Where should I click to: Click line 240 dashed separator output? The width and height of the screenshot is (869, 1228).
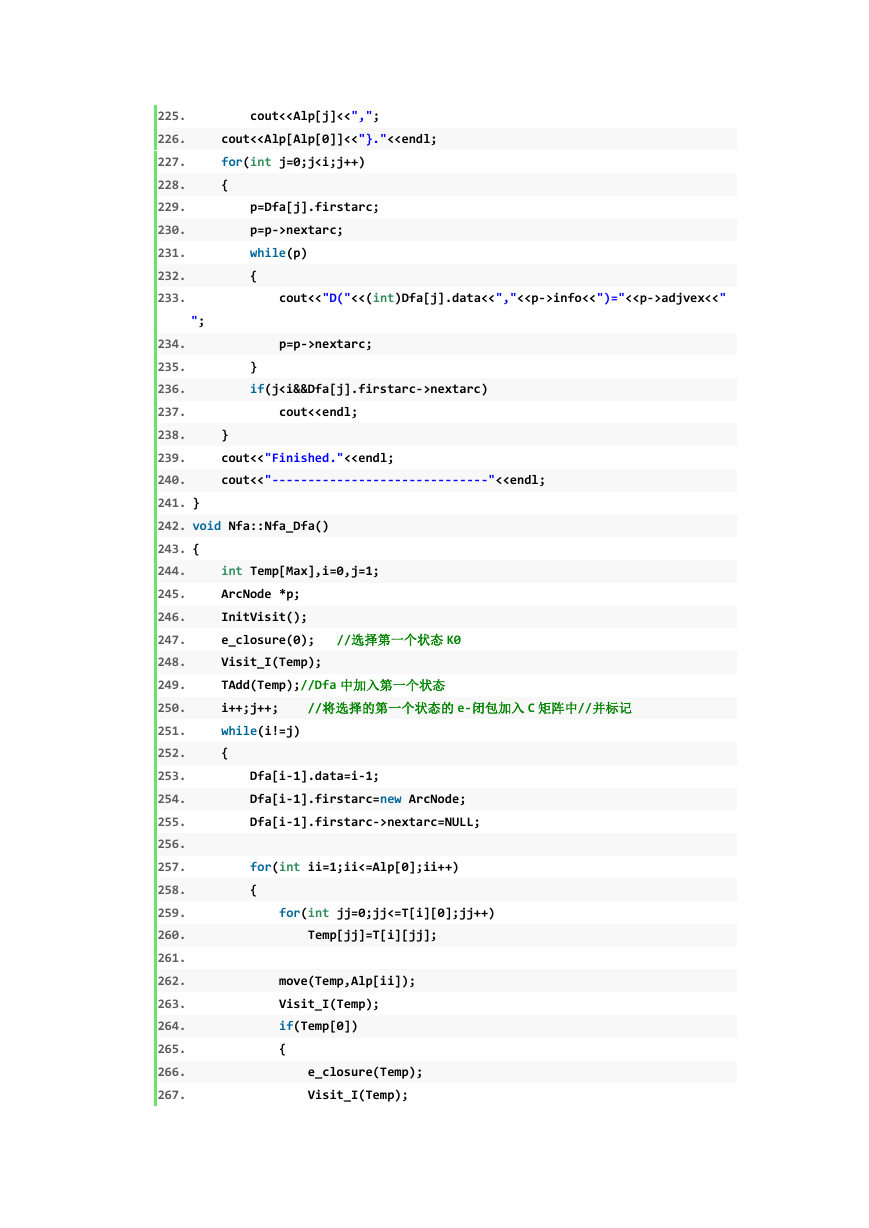(383, 480)
